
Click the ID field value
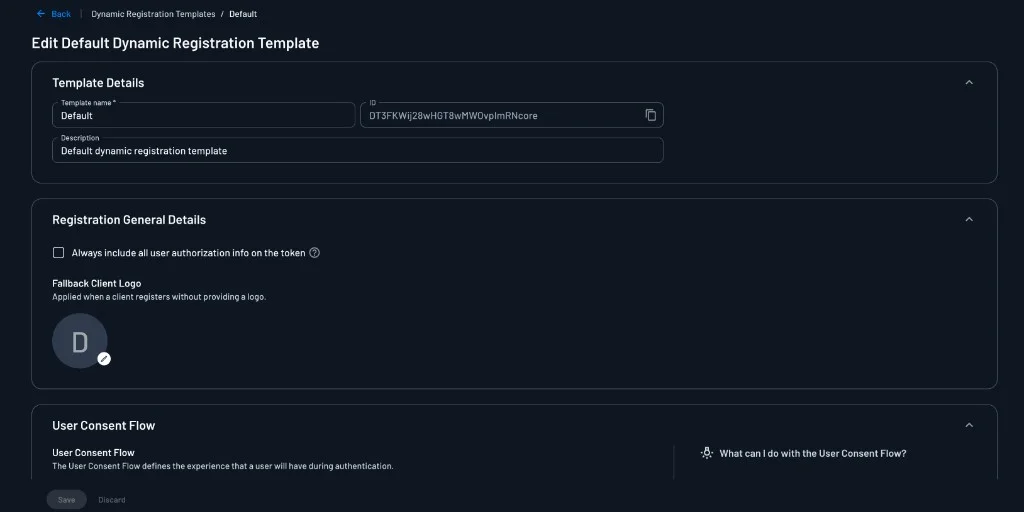pos(453,116)
